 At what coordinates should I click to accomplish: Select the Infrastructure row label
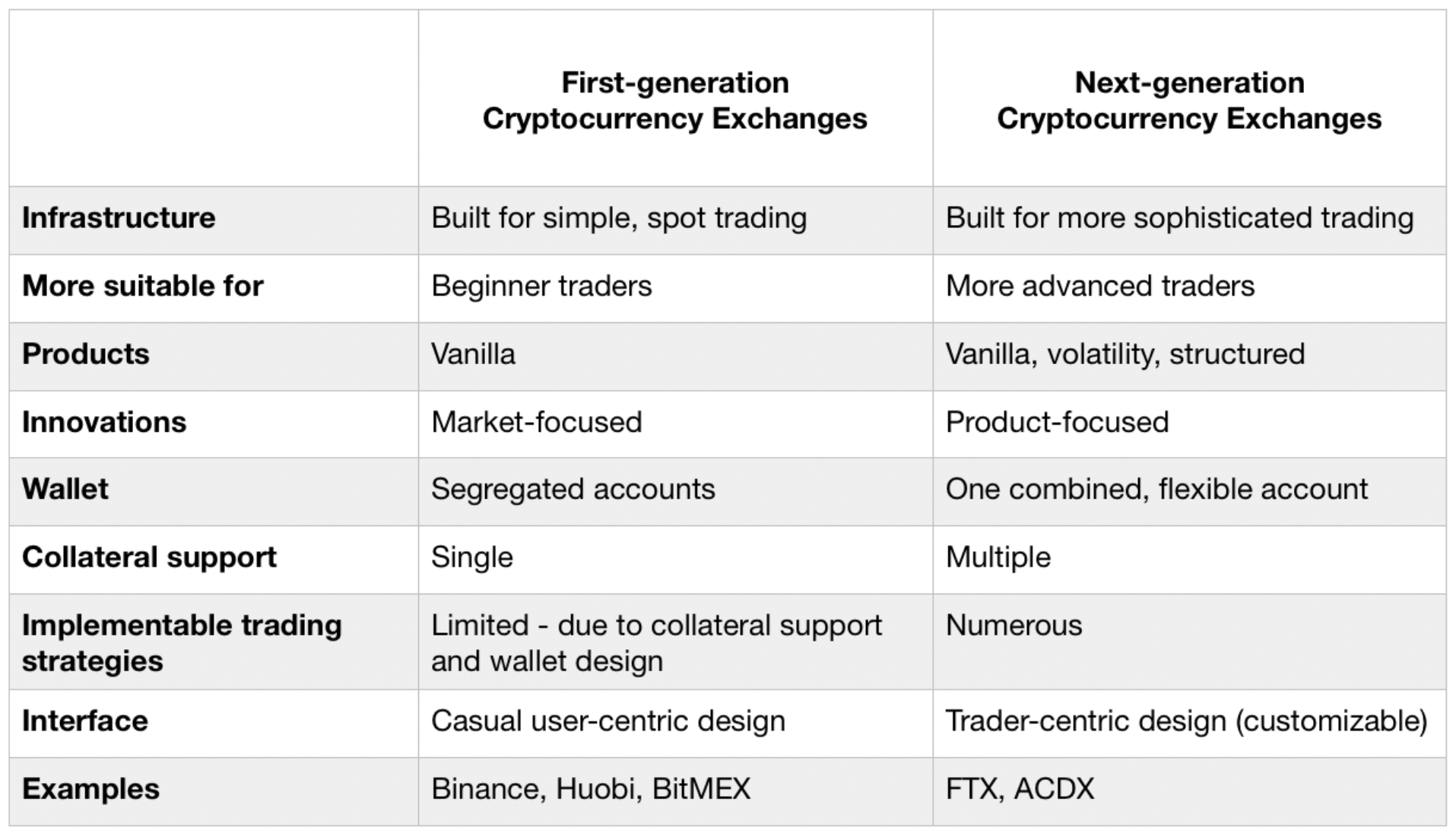click(x=119, y=218)
